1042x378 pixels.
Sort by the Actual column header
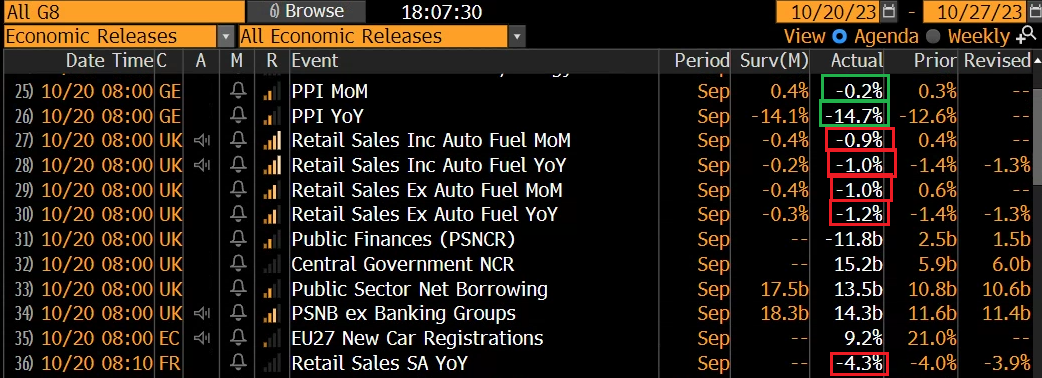857,61
